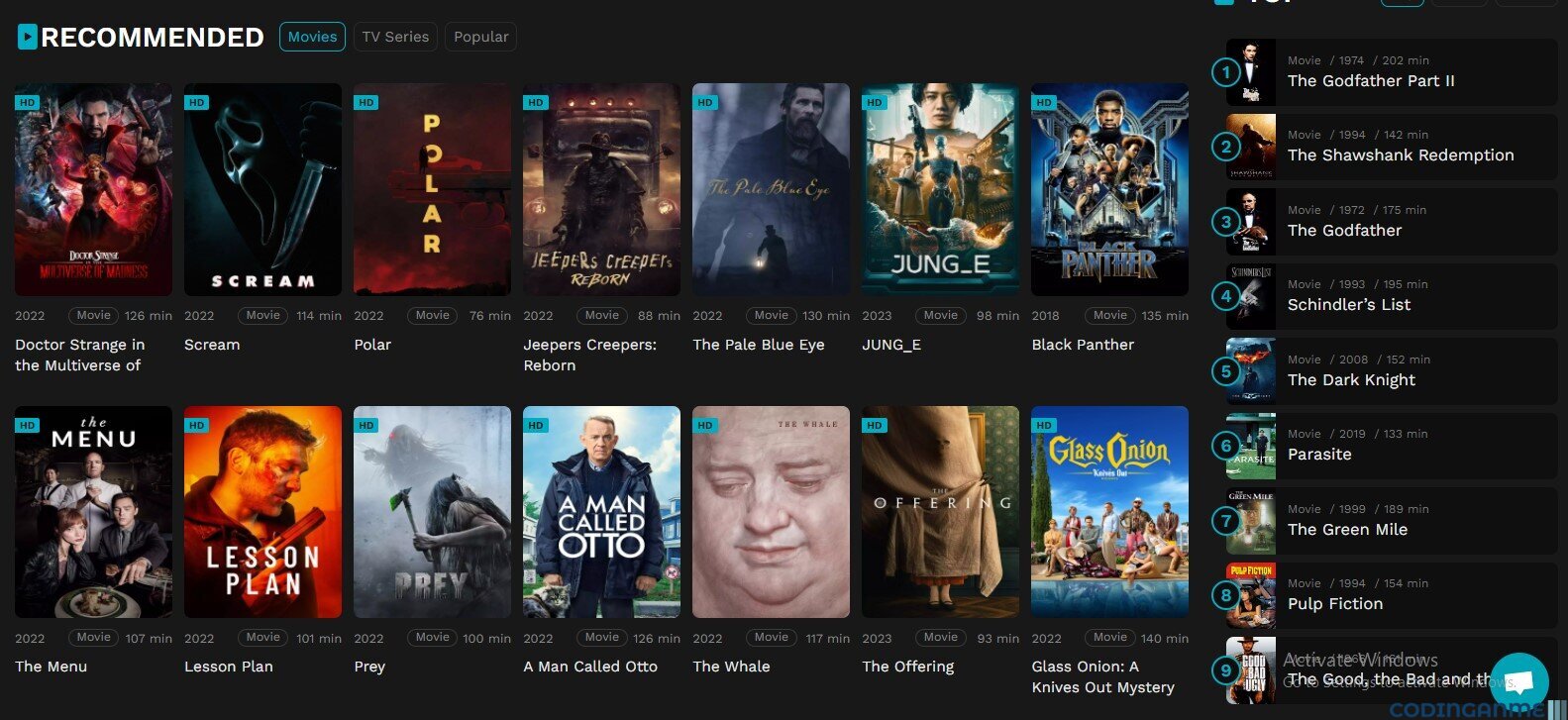Open the Polar movie poster
This screenshot has width=1568, height=720.
tap(432, 189)
